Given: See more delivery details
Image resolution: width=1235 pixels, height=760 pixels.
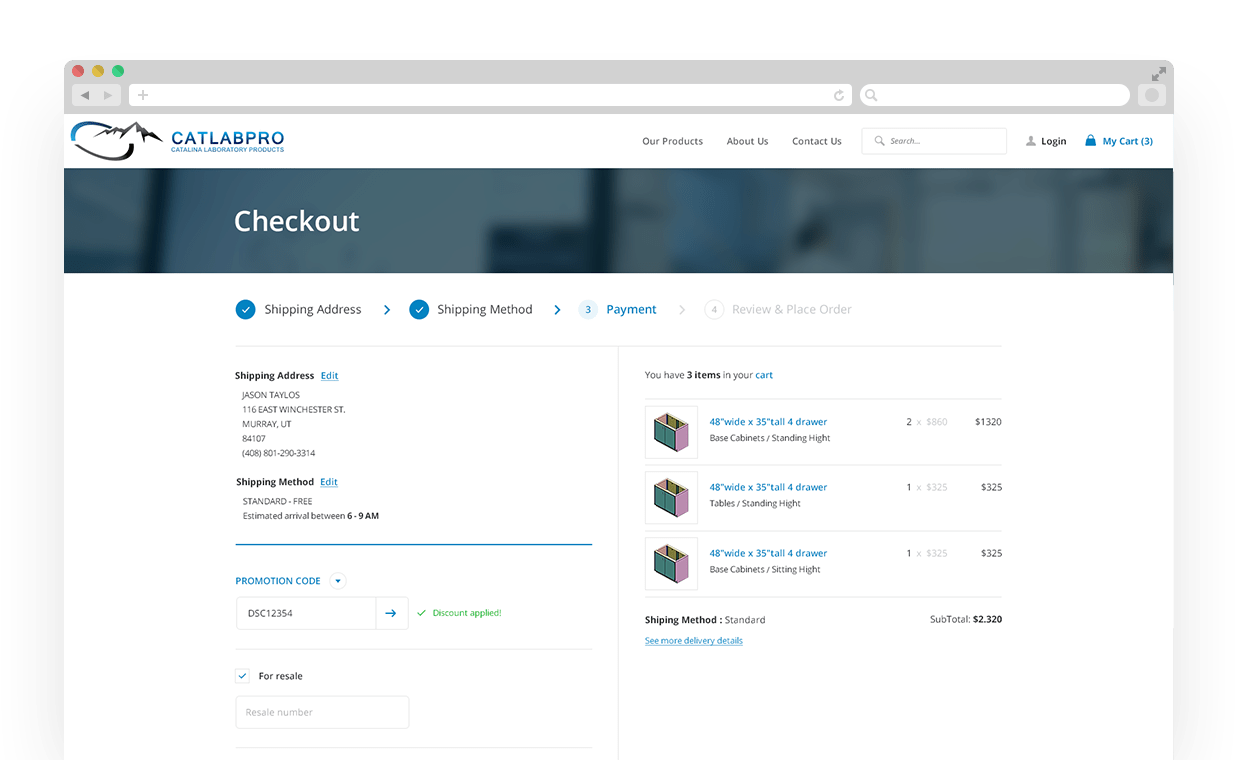Looking at the screenshot, I should [x=693, y=641].
